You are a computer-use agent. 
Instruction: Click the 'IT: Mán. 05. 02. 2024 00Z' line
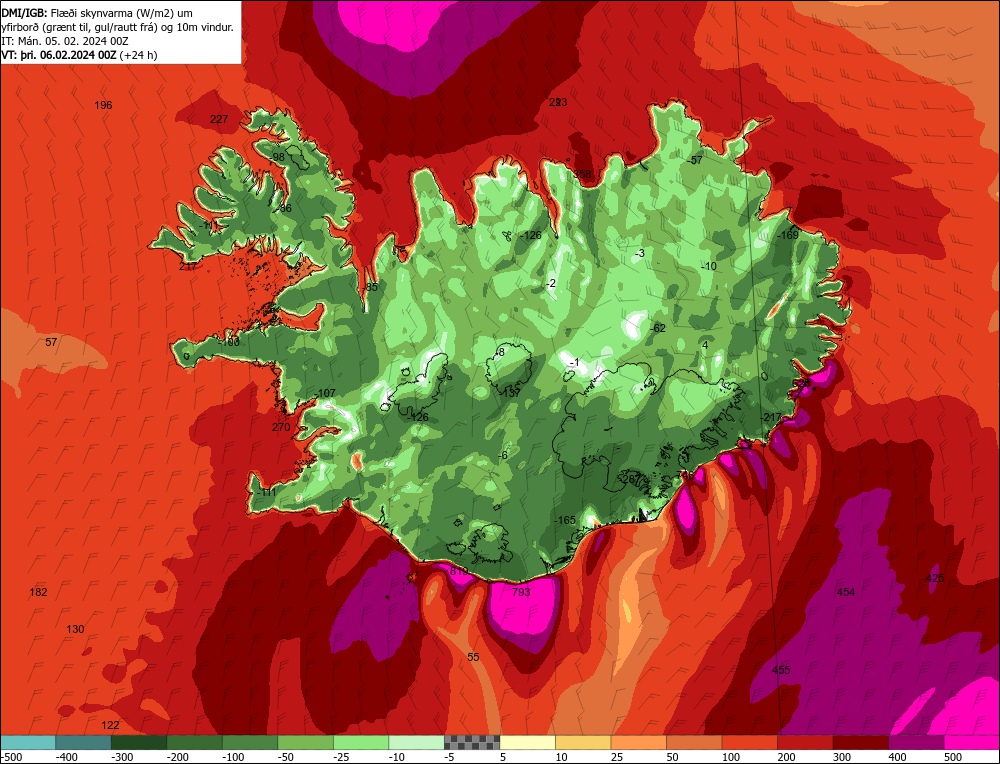pyautogui.click(x=65, y=41)
